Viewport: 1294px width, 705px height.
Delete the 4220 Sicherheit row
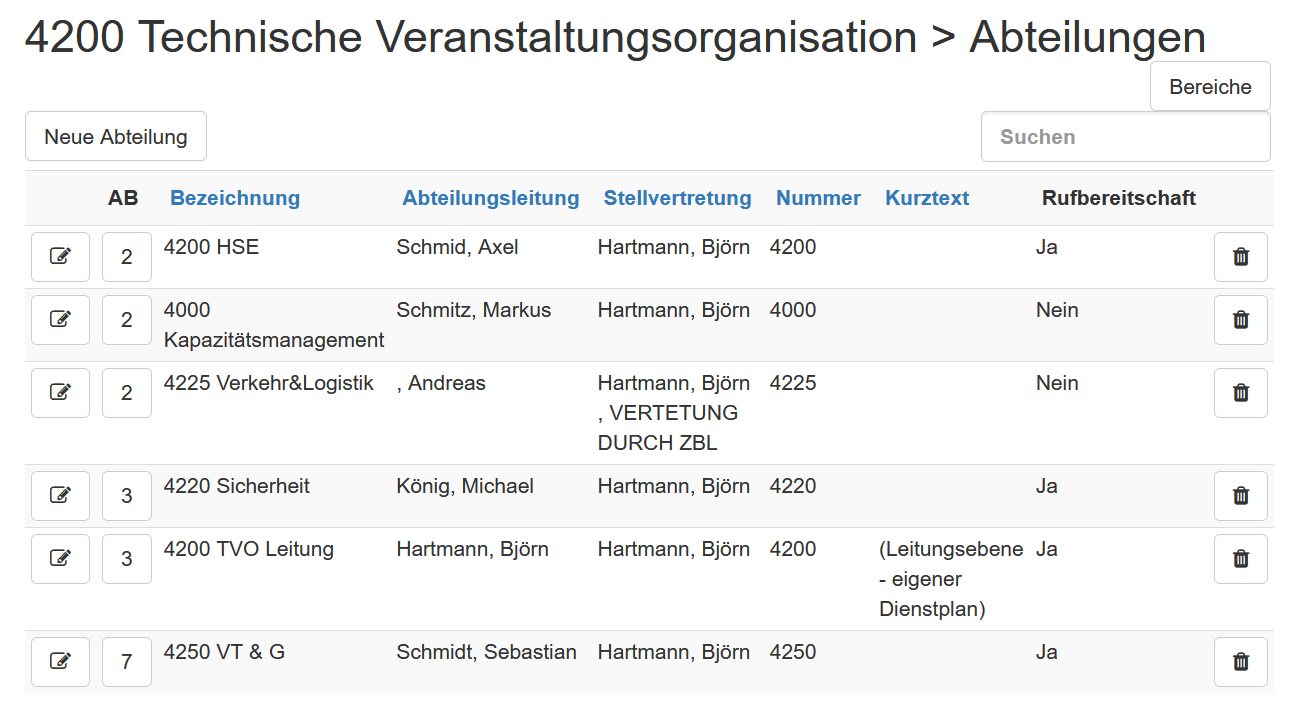tap(1240, 495)
